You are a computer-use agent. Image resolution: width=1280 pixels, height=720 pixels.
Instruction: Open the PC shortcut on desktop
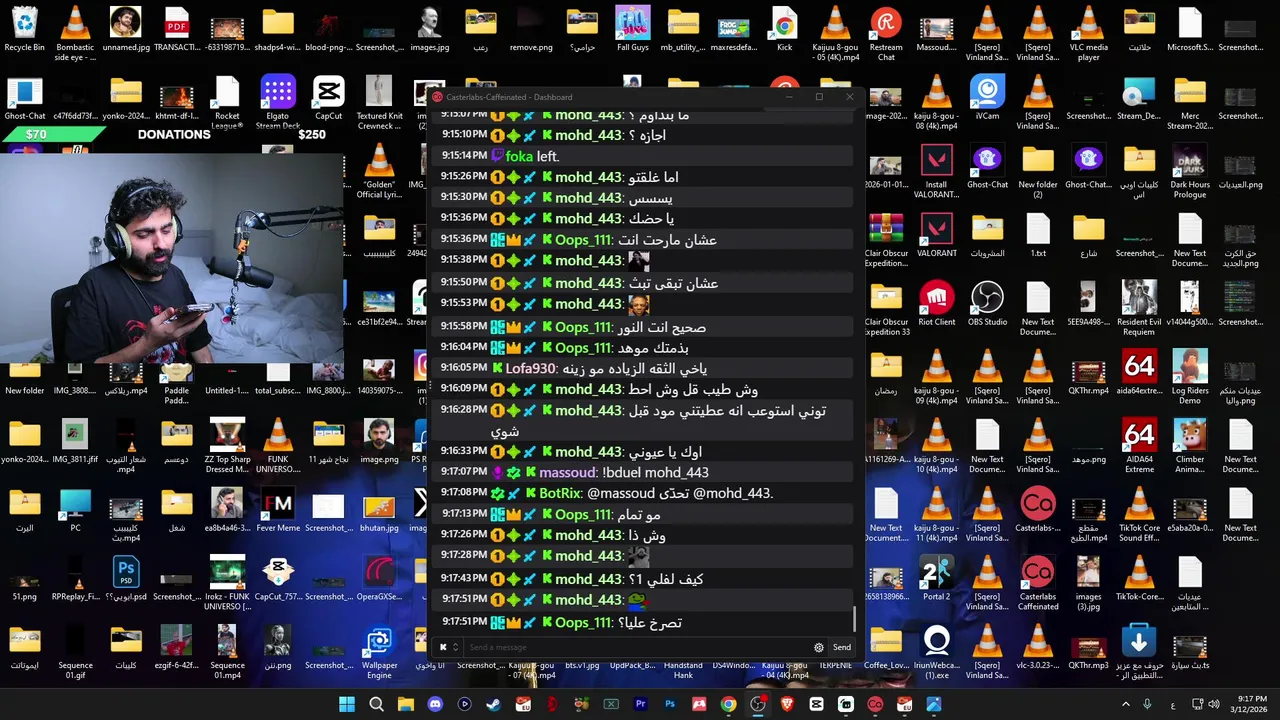75,510
